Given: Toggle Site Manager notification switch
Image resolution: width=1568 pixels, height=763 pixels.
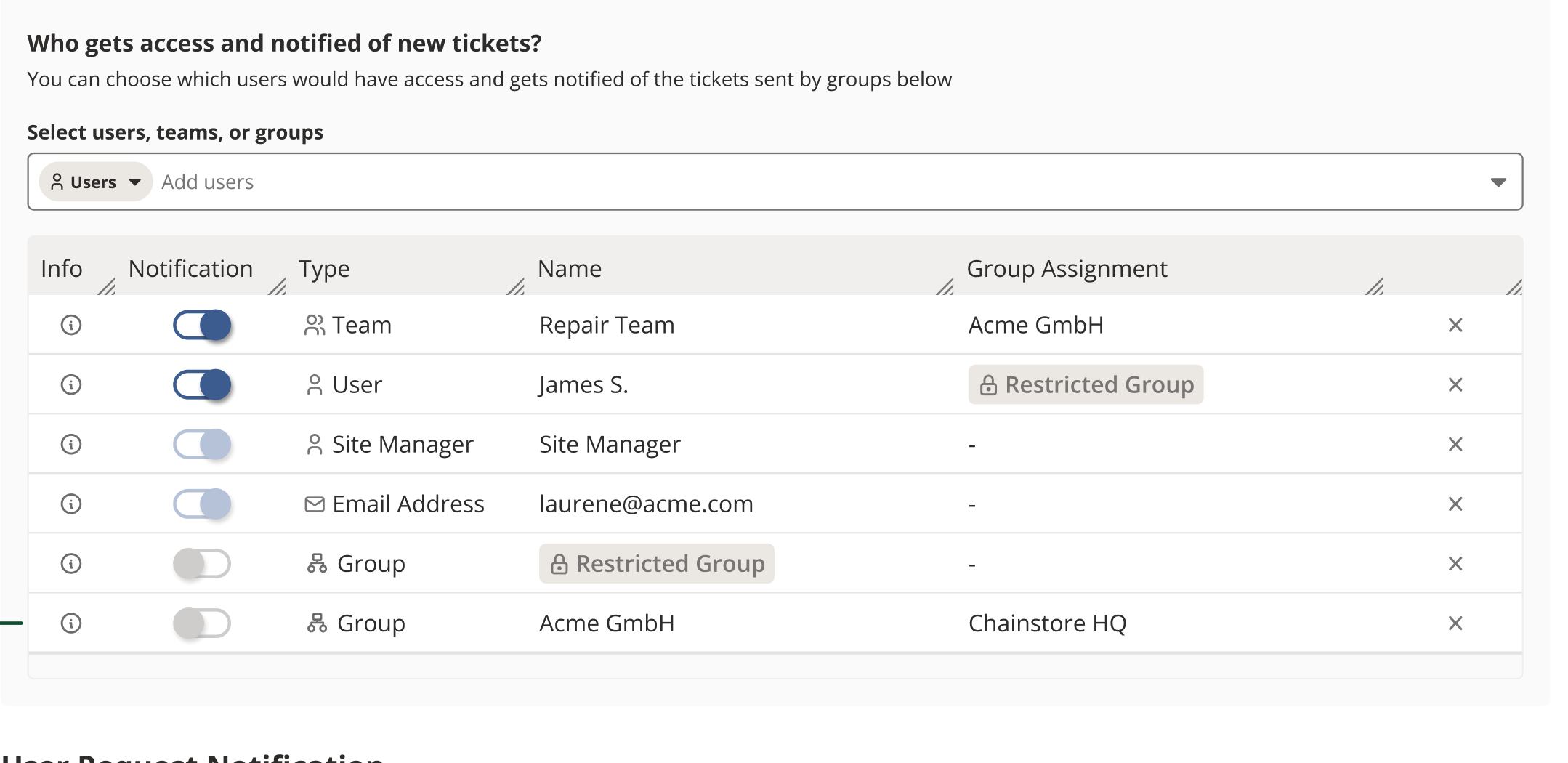Looking at the screenshot, I should point(202,444).
